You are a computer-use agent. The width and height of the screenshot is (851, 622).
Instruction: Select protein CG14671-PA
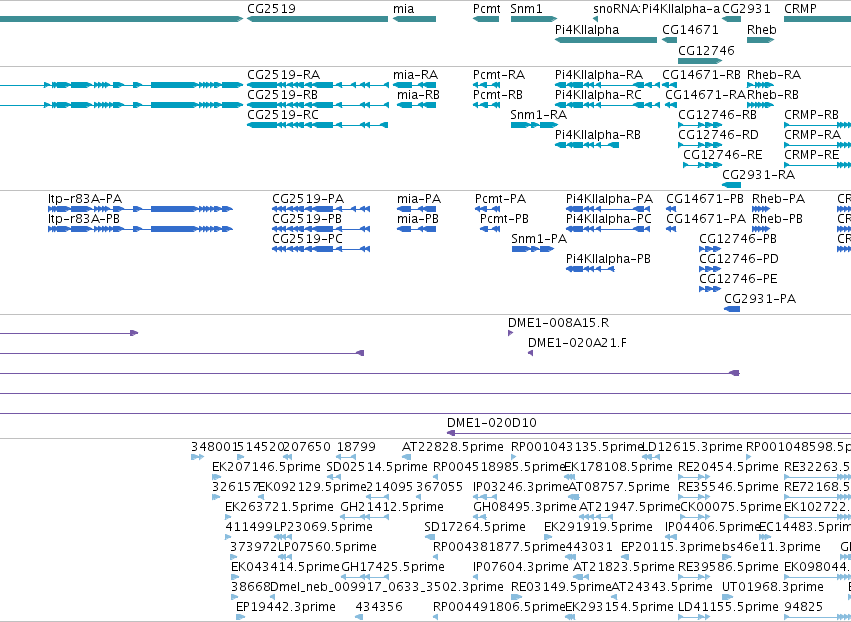pos(671,229)
